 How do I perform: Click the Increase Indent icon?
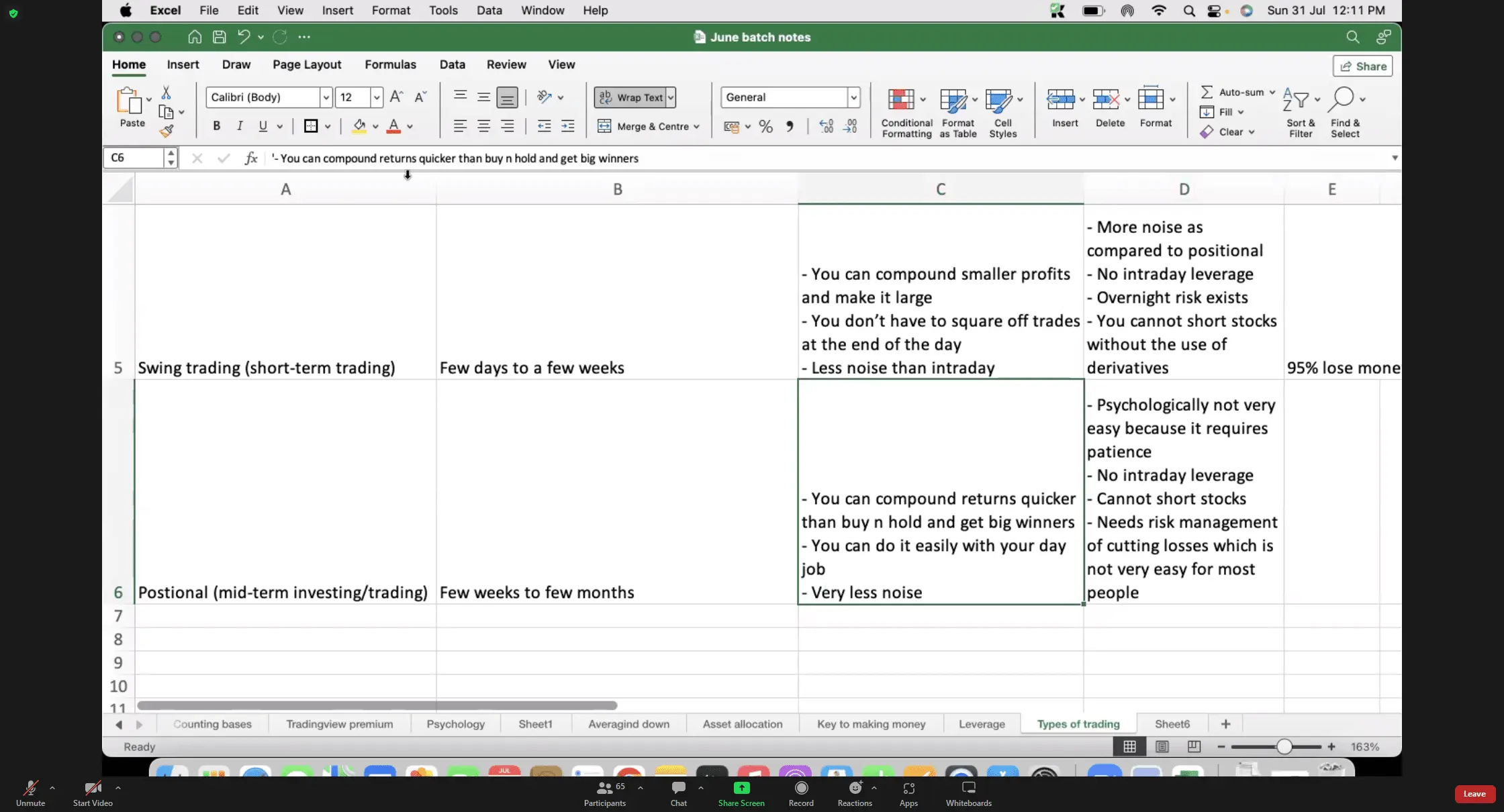click(567, 126)
